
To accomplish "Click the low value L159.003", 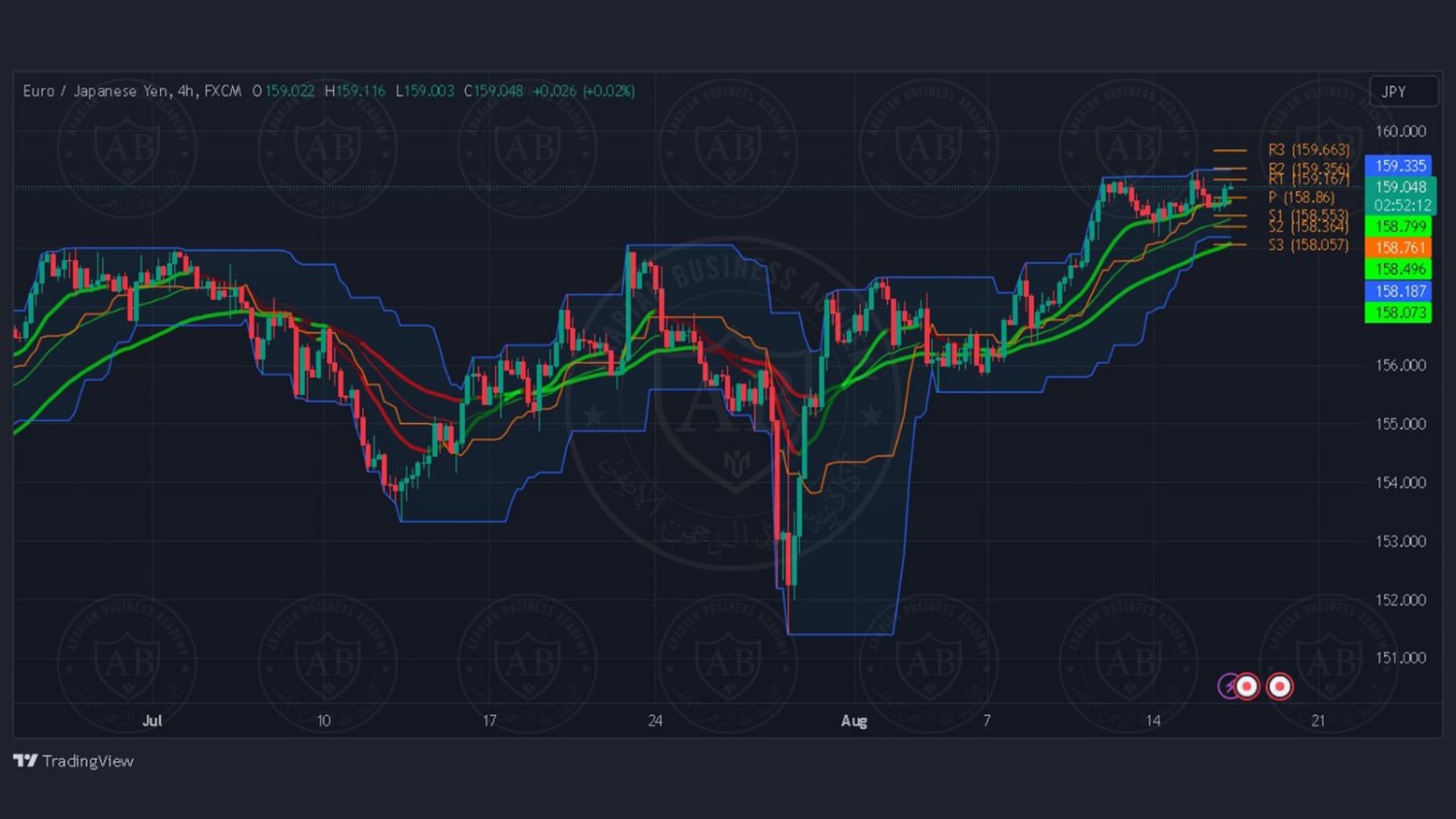I will click(425, 91).
